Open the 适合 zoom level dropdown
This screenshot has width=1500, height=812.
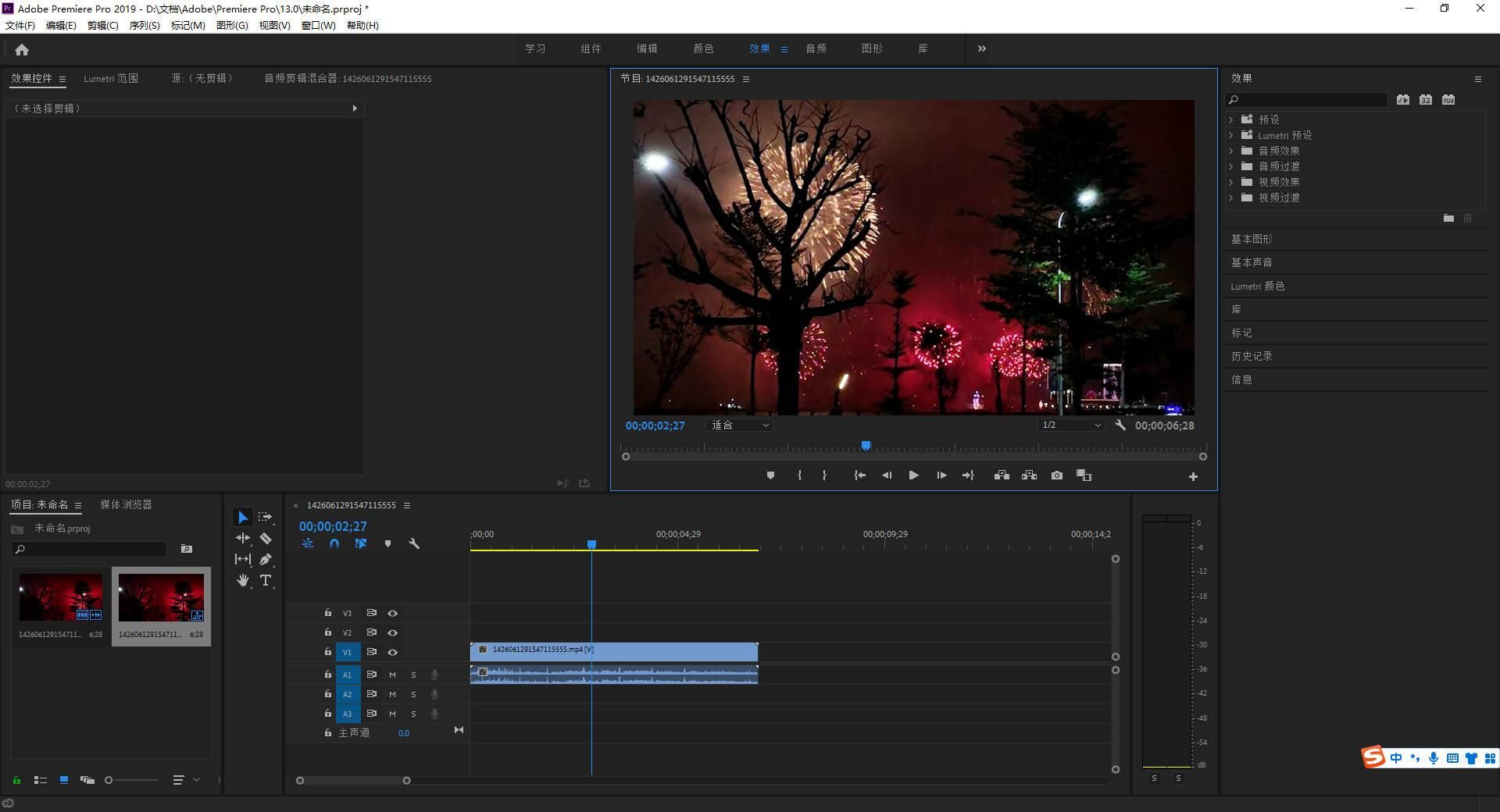[739, 426]
